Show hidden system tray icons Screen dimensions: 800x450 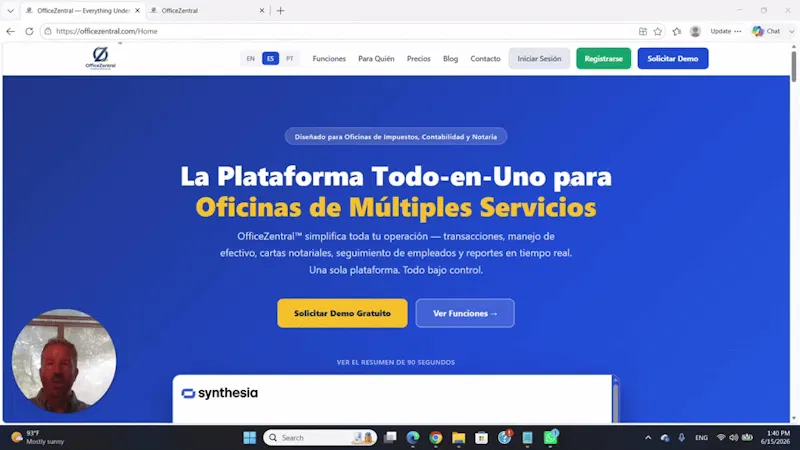pos(648,437)
